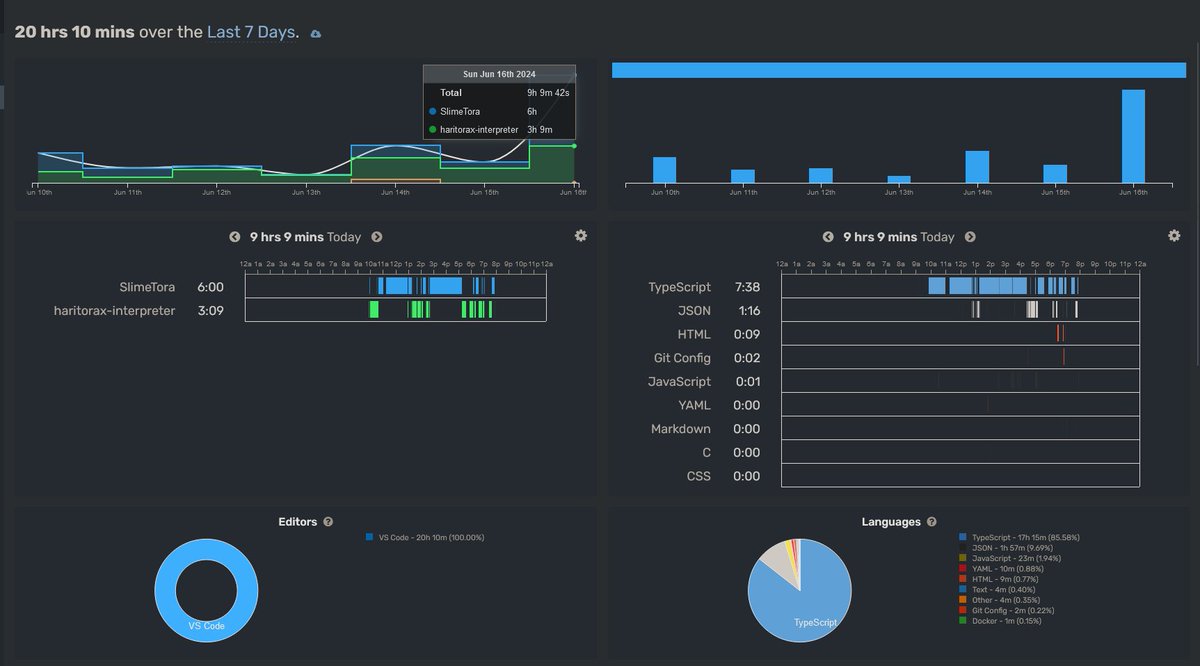Click the JavaScript row label showing 0:01
Screen dimensions: 1200x666
679,382
